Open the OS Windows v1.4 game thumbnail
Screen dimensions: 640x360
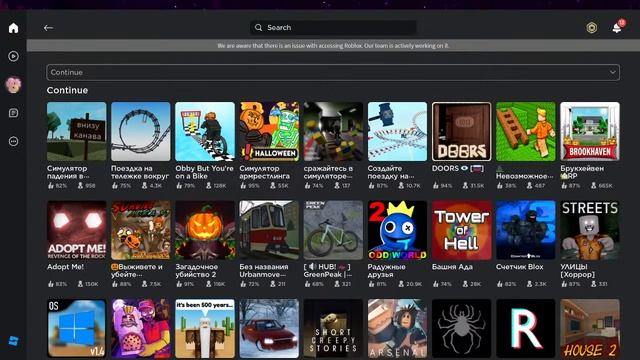[76, 329]
